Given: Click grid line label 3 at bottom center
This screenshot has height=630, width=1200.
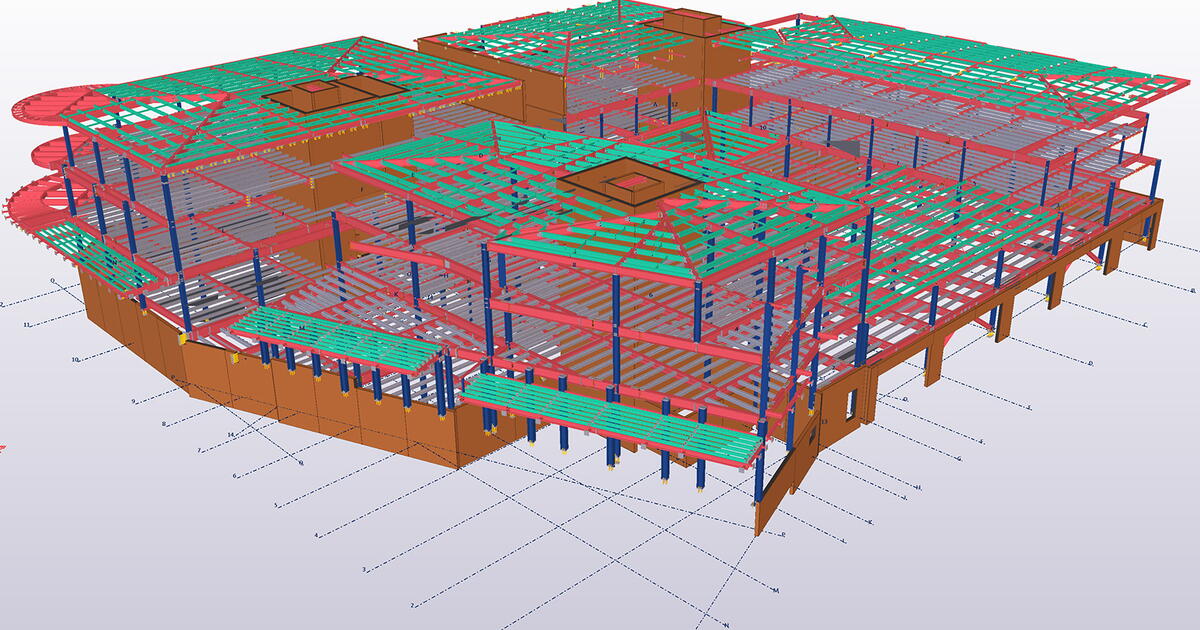Looking at the screenshot, I should [366, 568].
